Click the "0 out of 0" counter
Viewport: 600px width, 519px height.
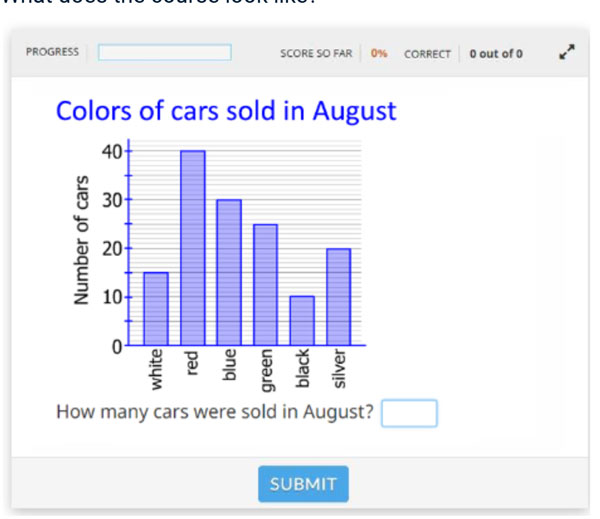[x=495, y=53]
